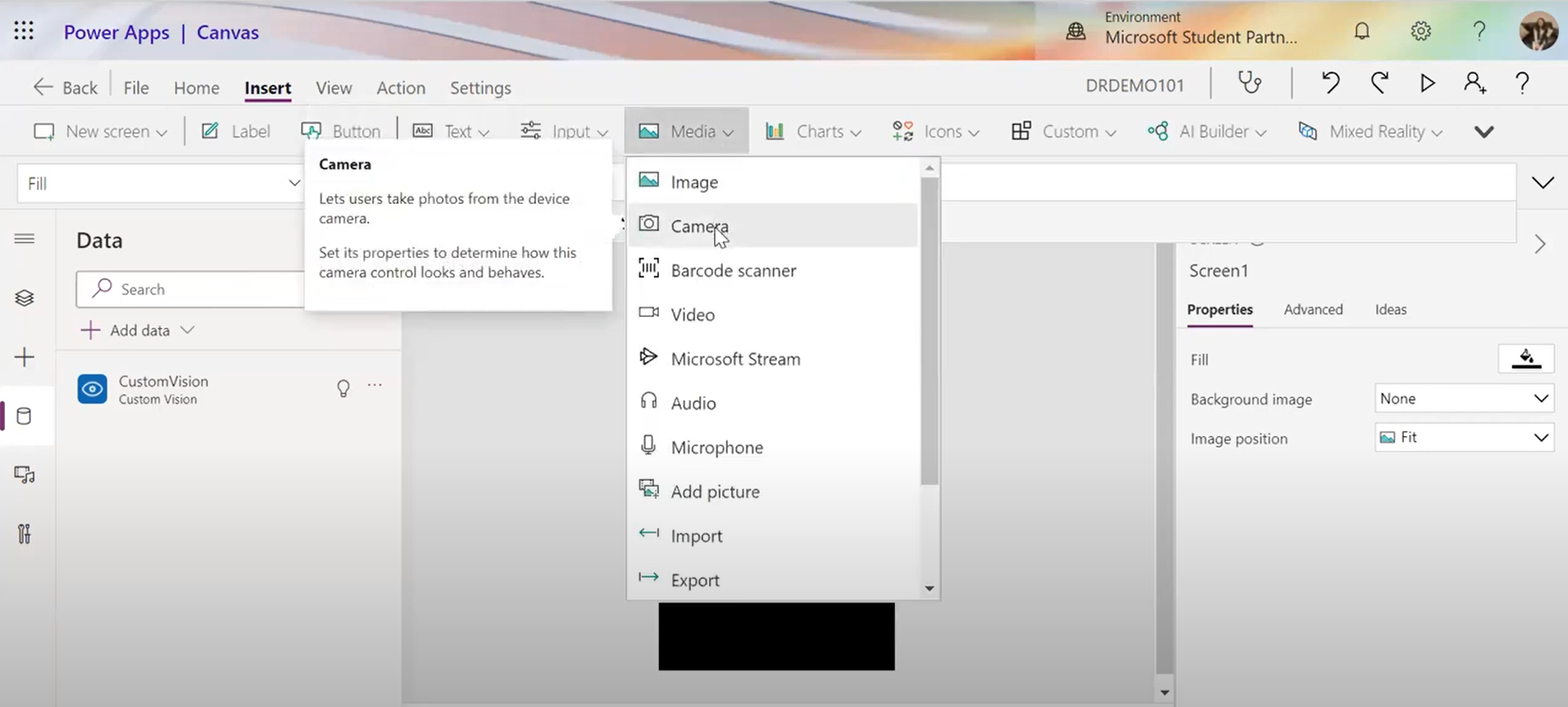Switch to the Advanced properties tab

click(1313, 310)
